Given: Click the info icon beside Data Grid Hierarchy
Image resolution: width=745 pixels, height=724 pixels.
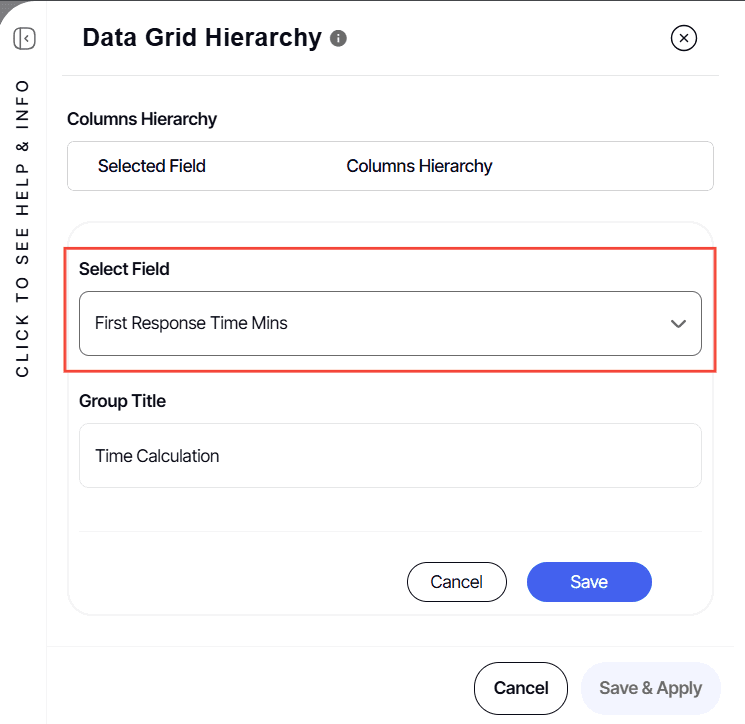Looking at the screenshot, I should (x=338, y=38).
